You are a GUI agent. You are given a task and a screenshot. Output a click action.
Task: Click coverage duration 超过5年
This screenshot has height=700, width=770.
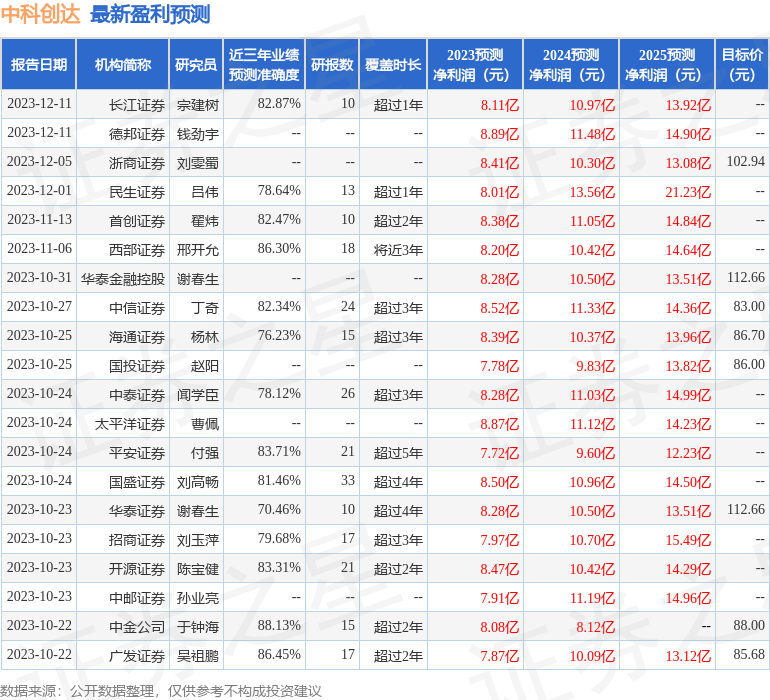(398, 453)
